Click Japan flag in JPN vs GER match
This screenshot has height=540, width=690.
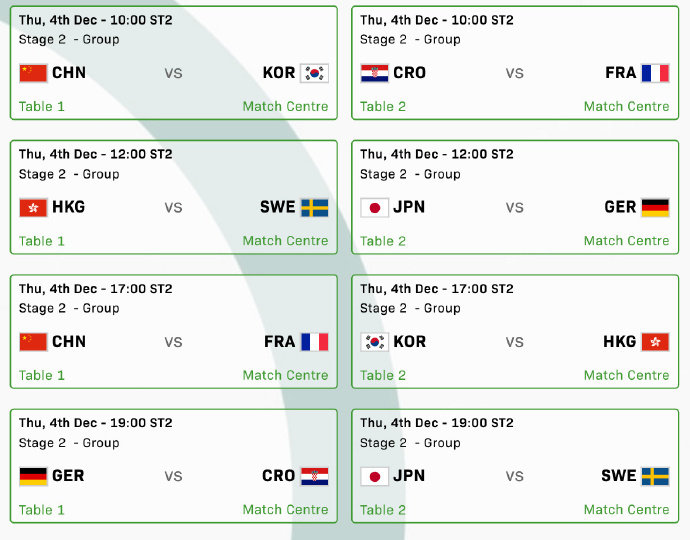374,207
